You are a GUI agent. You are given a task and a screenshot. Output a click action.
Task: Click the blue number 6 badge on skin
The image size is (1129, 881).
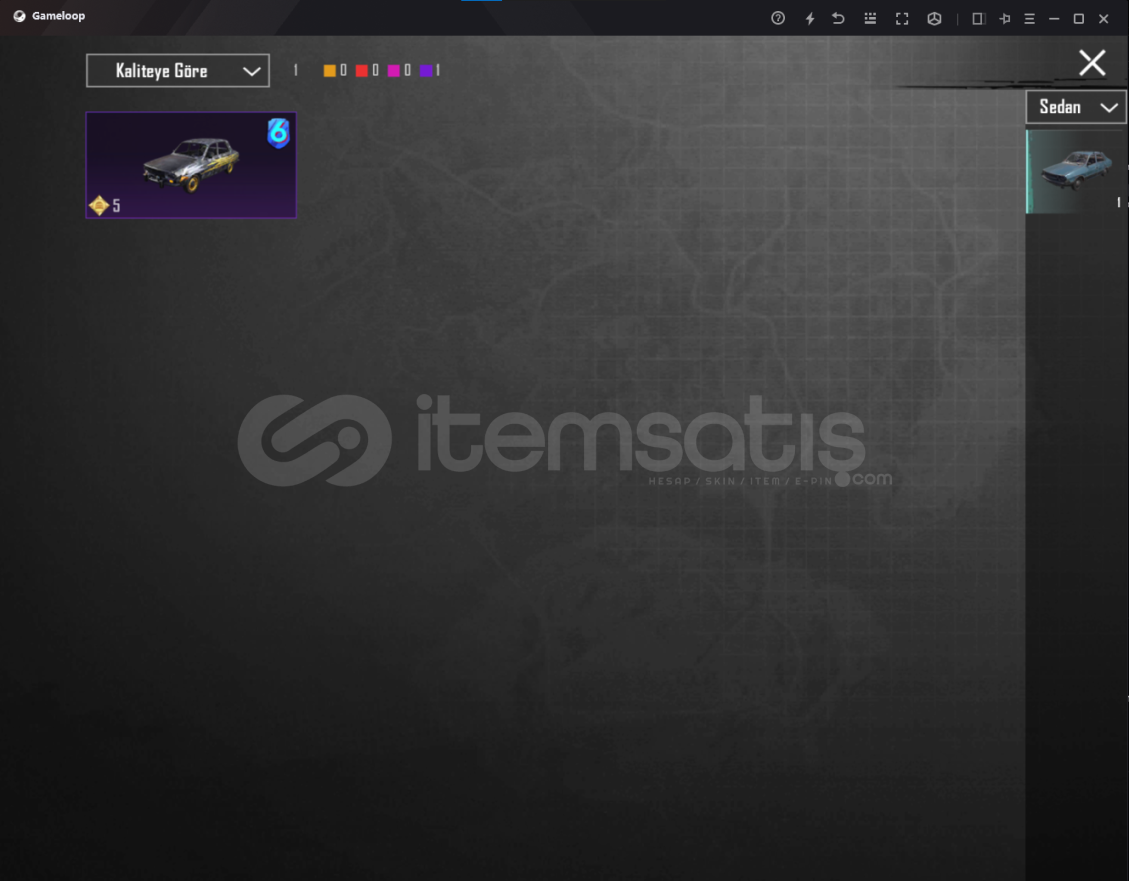pos(279,133)
